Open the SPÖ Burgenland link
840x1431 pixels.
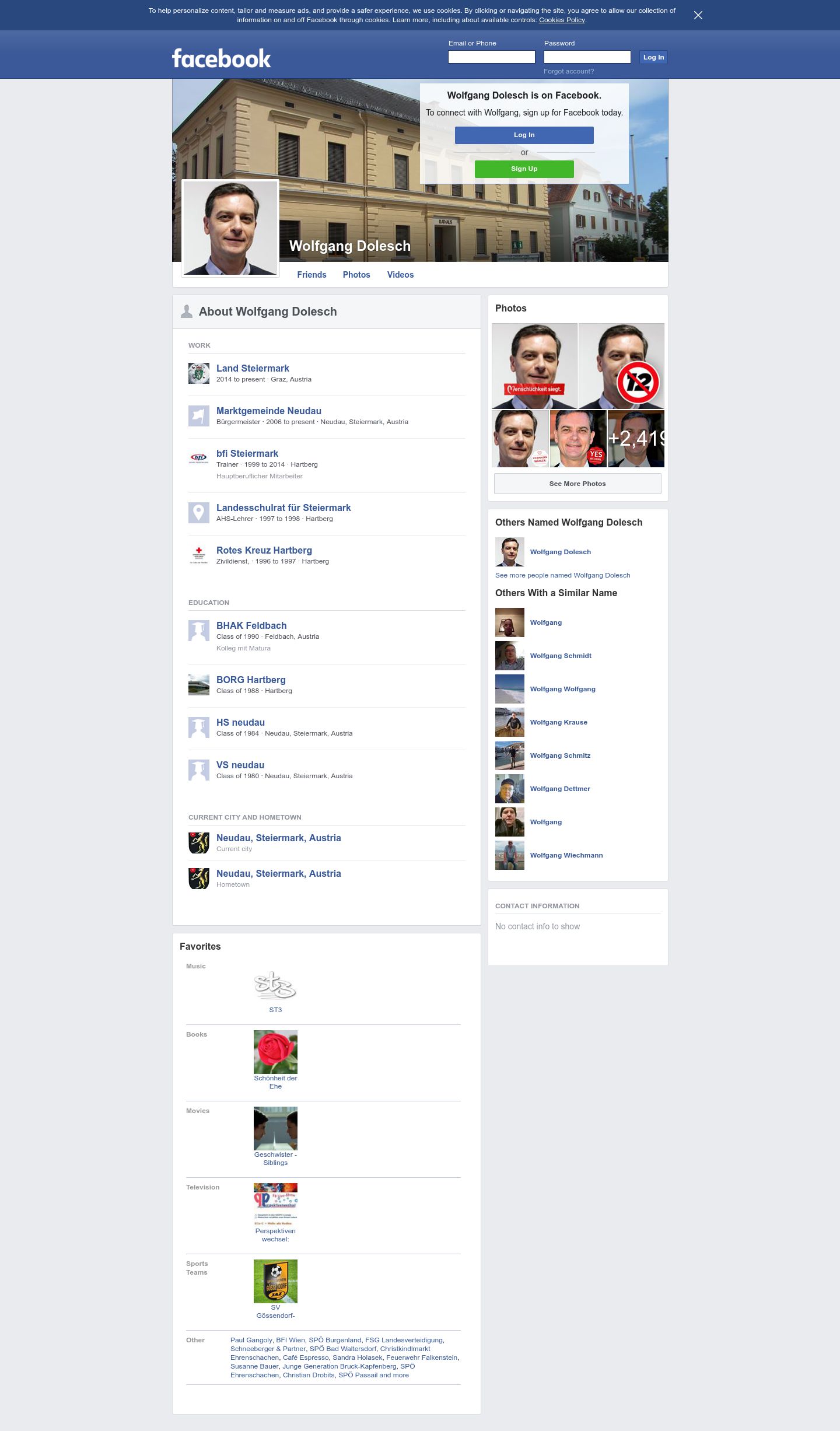pos(335,1340)
